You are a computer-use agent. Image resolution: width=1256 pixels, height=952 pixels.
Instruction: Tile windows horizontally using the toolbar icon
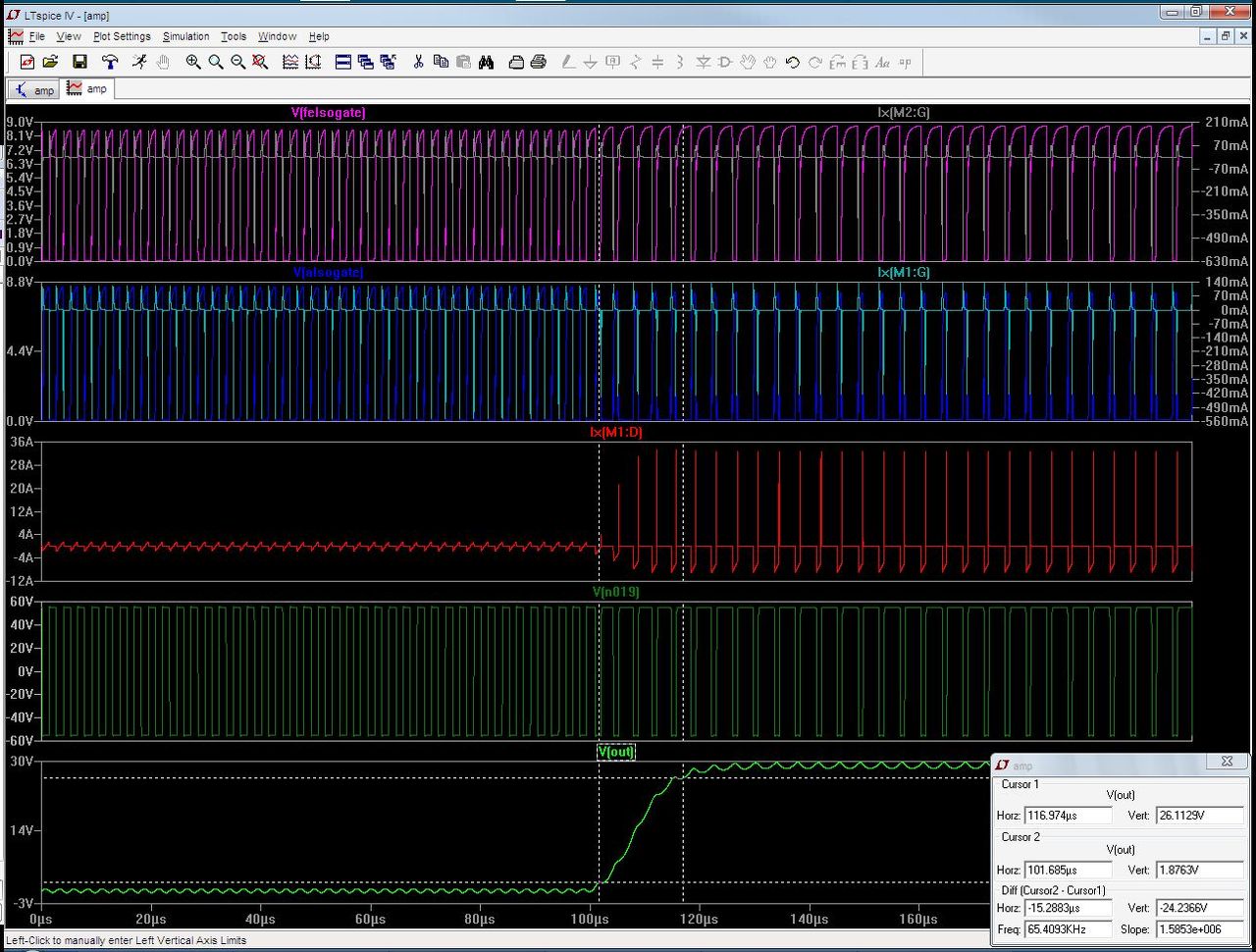coord(343,62)
